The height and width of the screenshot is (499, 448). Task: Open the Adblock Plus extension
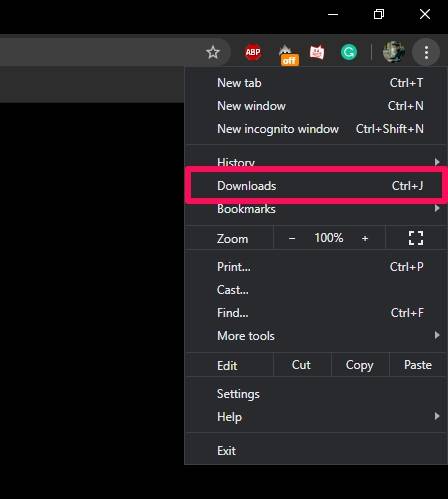(x=253, y=52)
